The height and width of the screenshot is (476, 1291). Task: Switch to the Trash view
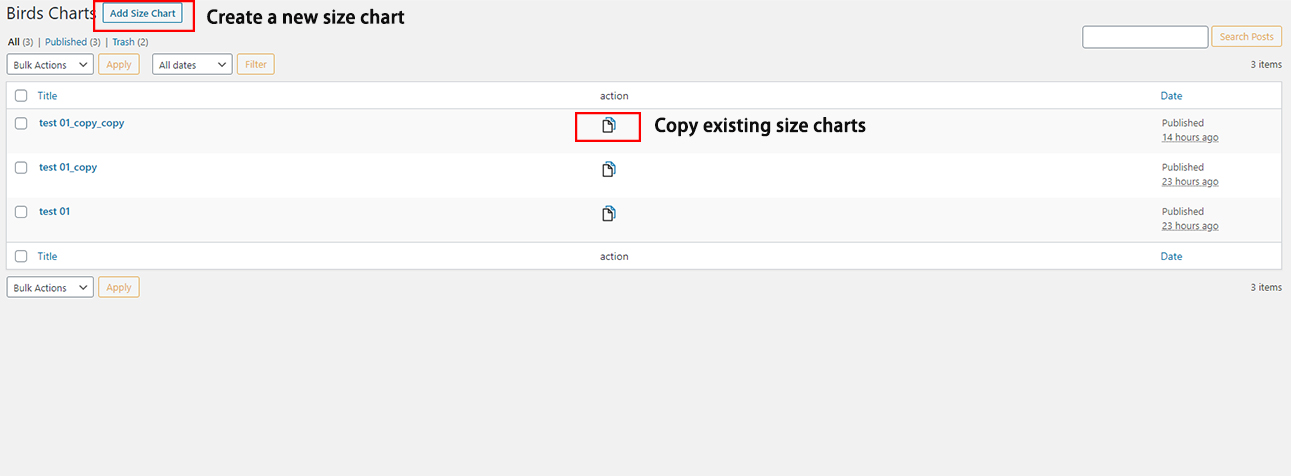[123, 42]
